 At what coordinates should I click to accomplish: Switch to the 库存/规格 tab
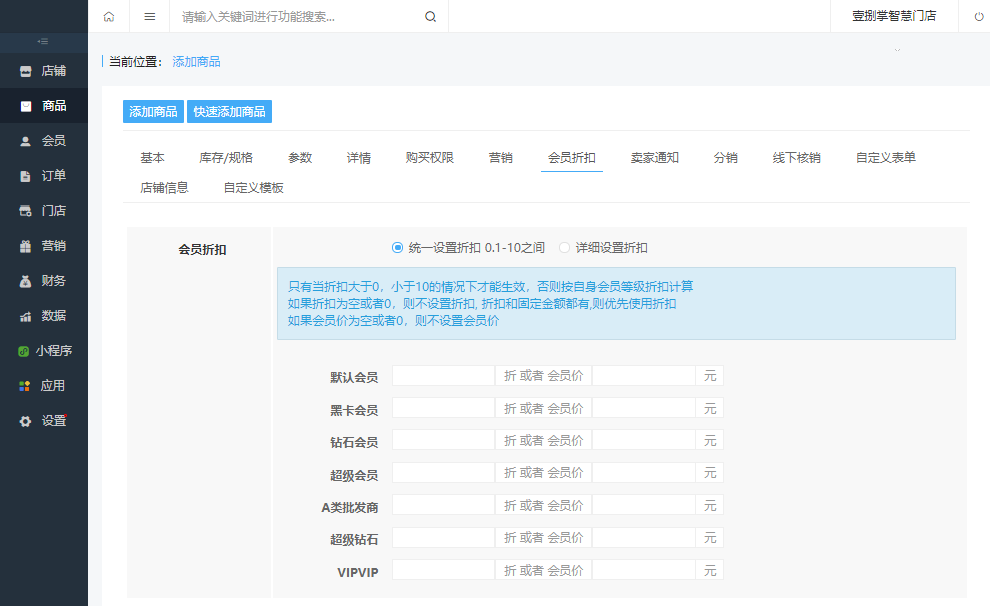point(225,158)
